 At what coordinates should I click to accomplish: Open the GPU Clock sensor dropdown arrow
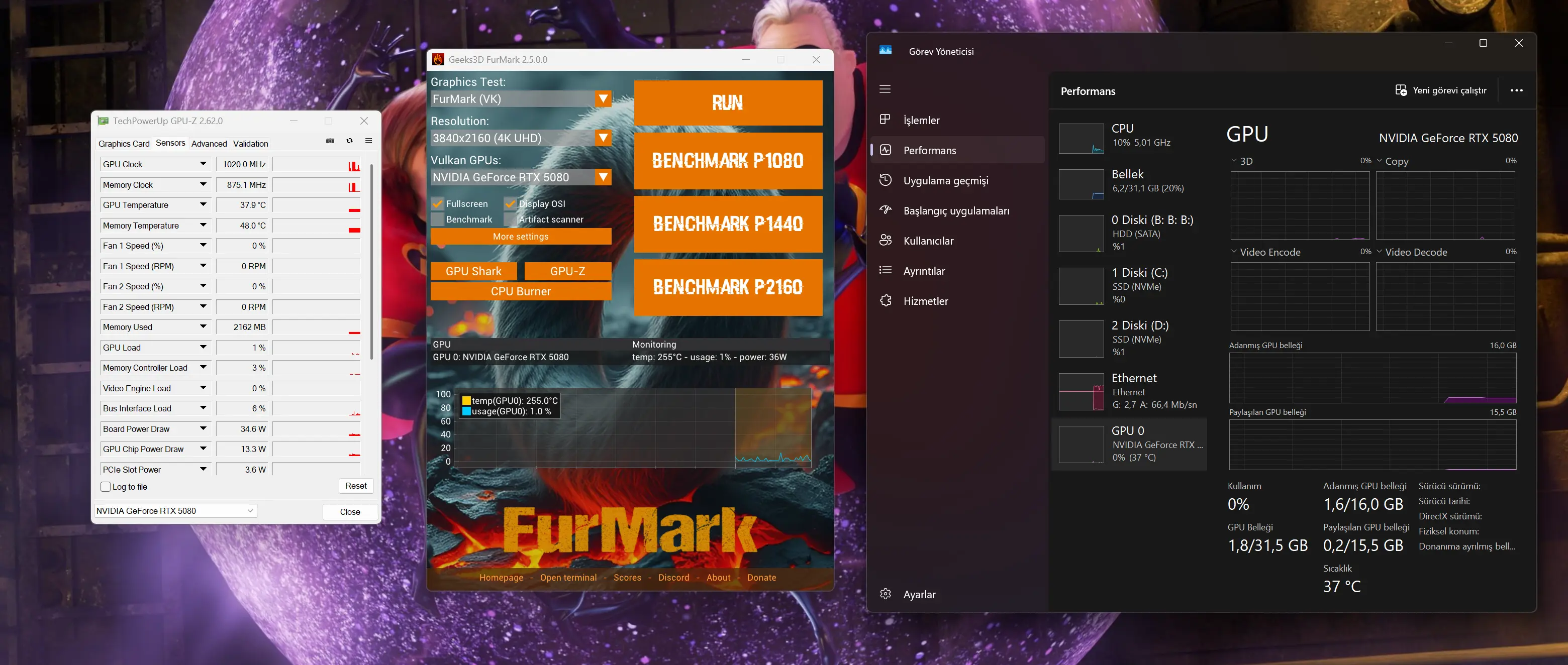click(204, 164)
